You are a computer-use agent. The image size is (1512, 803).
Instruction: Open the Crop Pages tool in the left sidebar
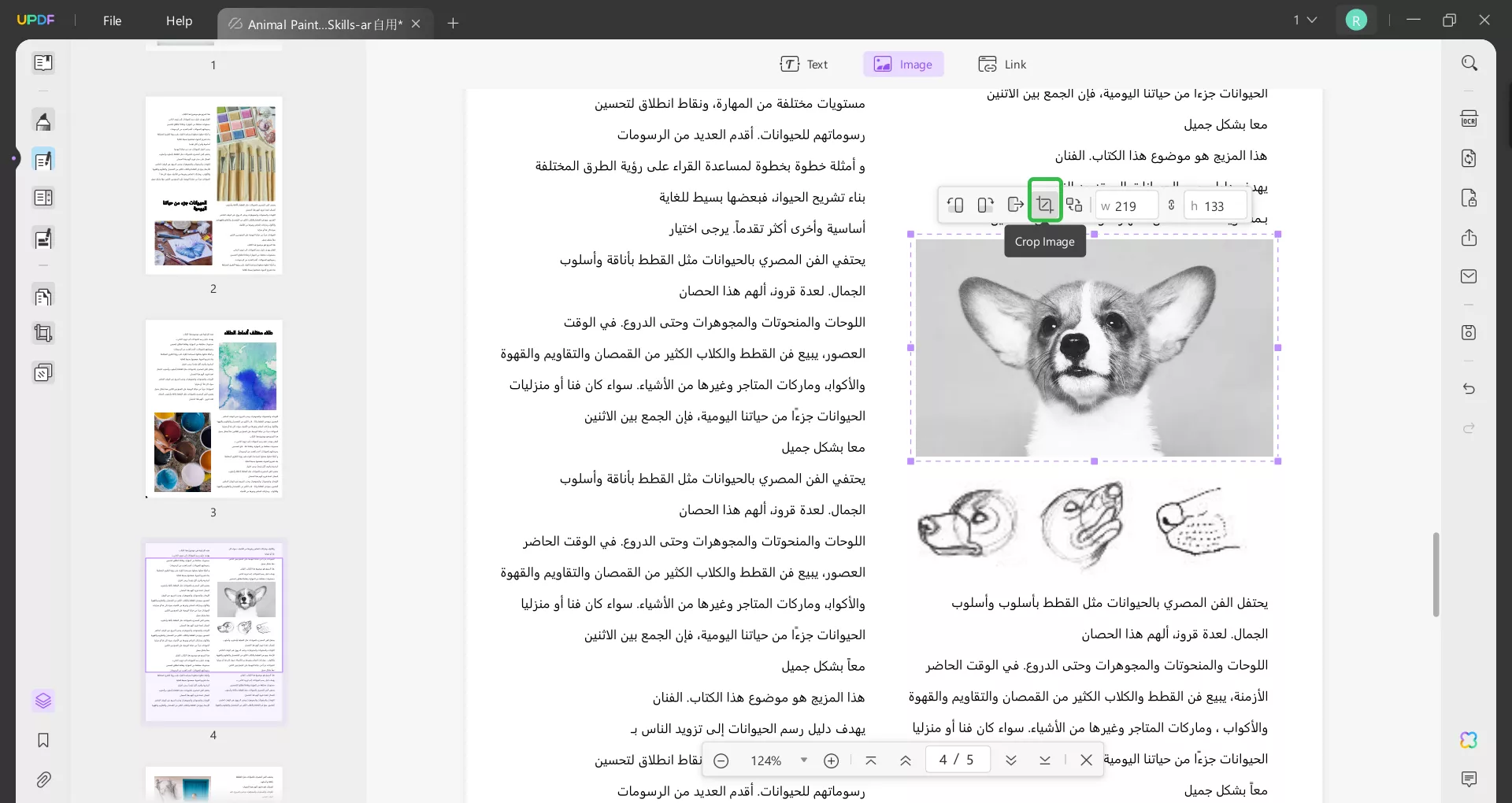[x=43, y=333]
